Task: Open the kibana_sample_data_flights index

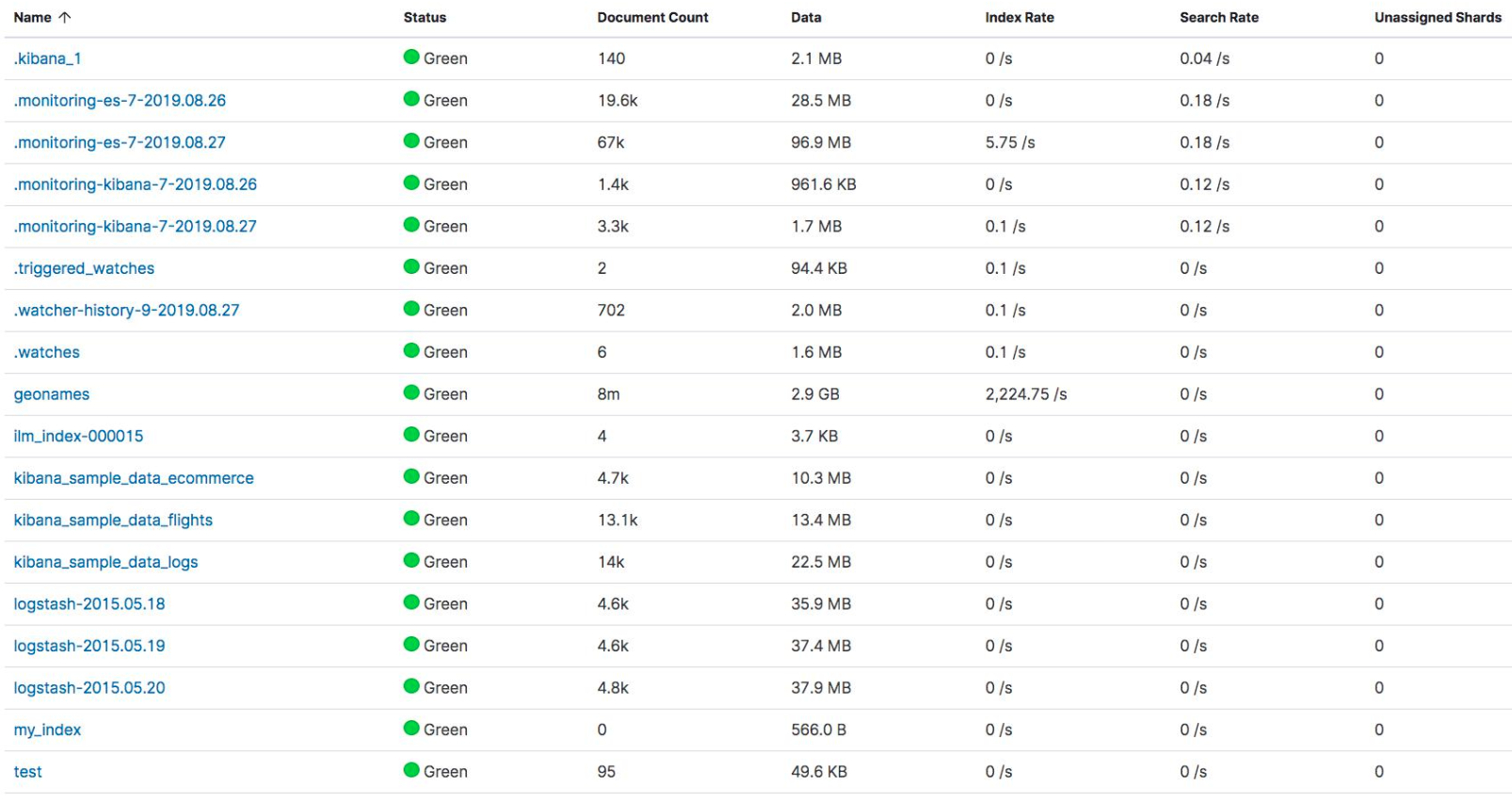Action: [113, 520]
